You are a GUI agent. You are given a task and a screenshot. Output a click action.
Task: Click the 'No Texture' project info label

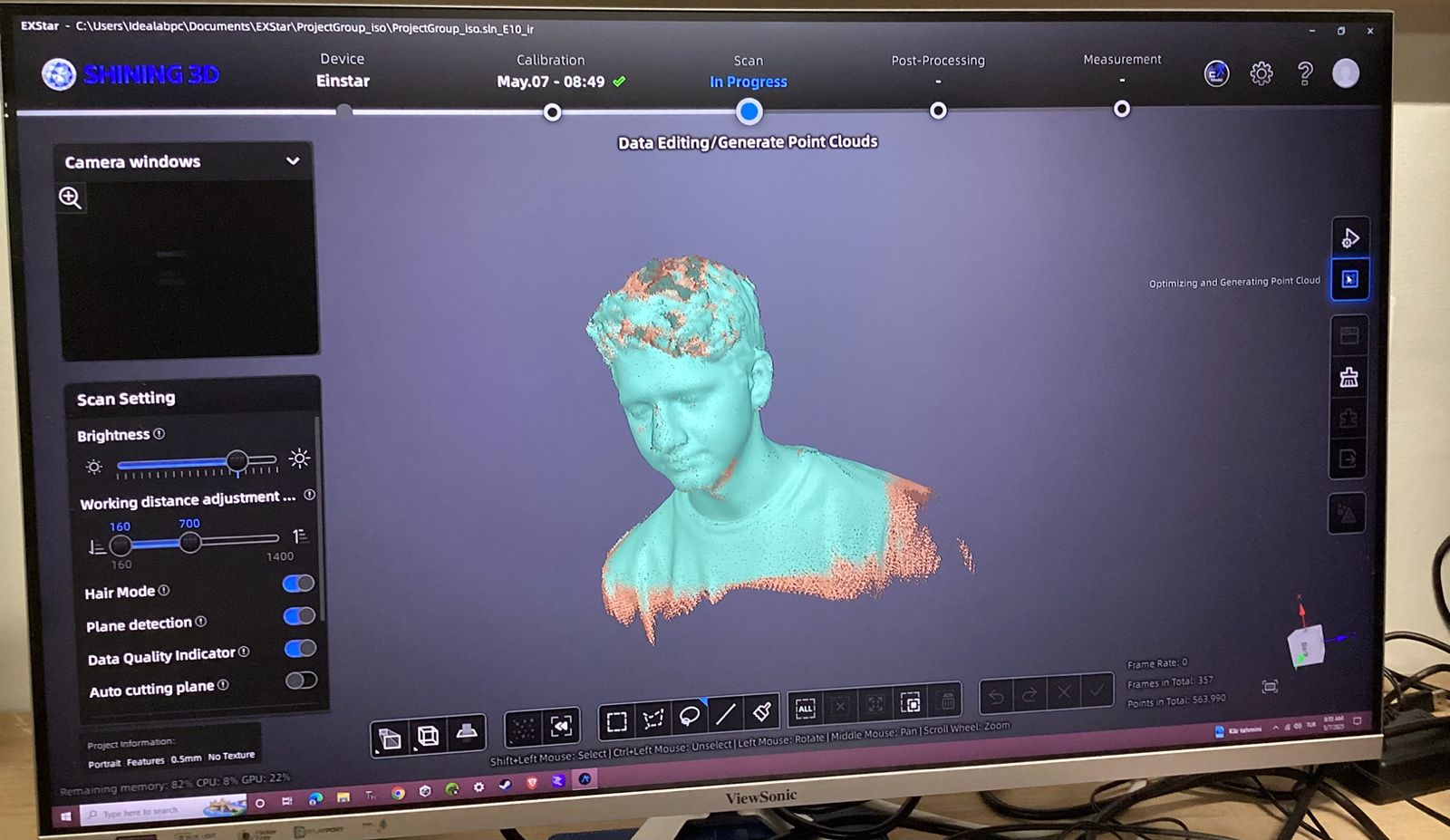pos(231,756)
